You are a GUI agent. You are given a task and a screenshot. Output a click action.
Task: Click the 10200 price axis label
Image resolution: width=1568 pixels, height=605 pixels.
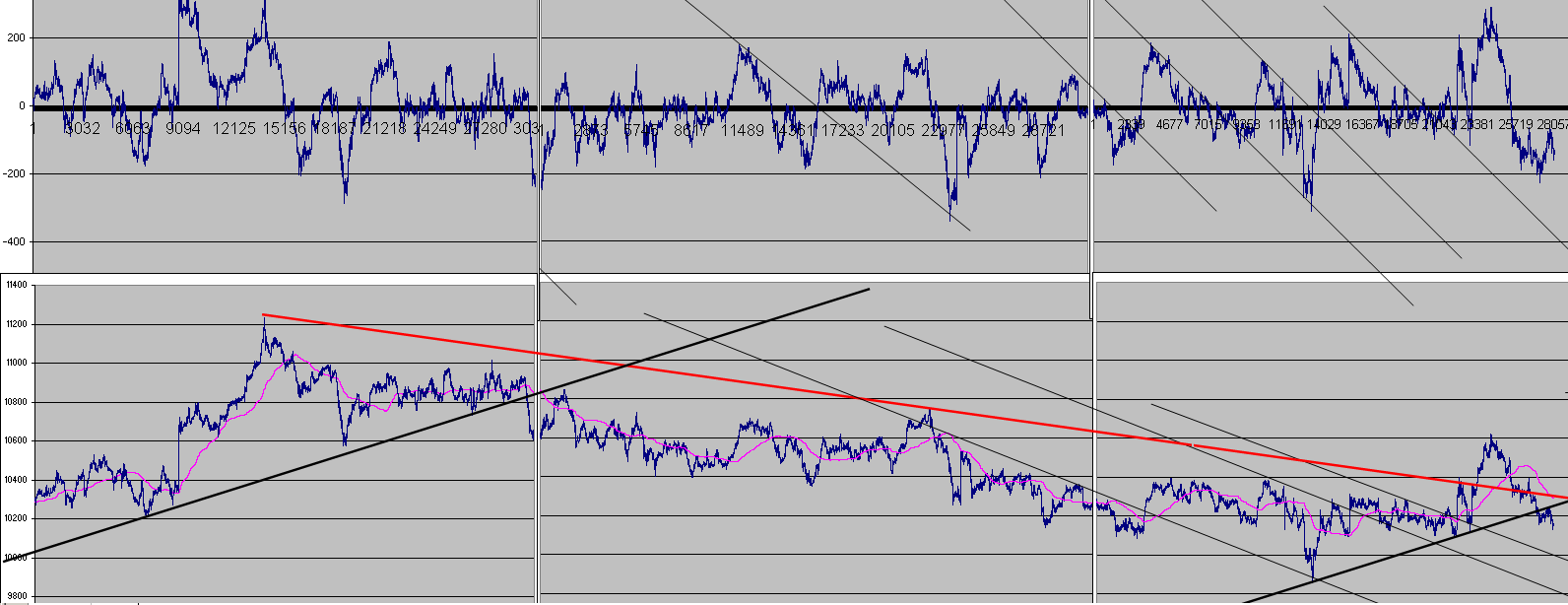18,518
